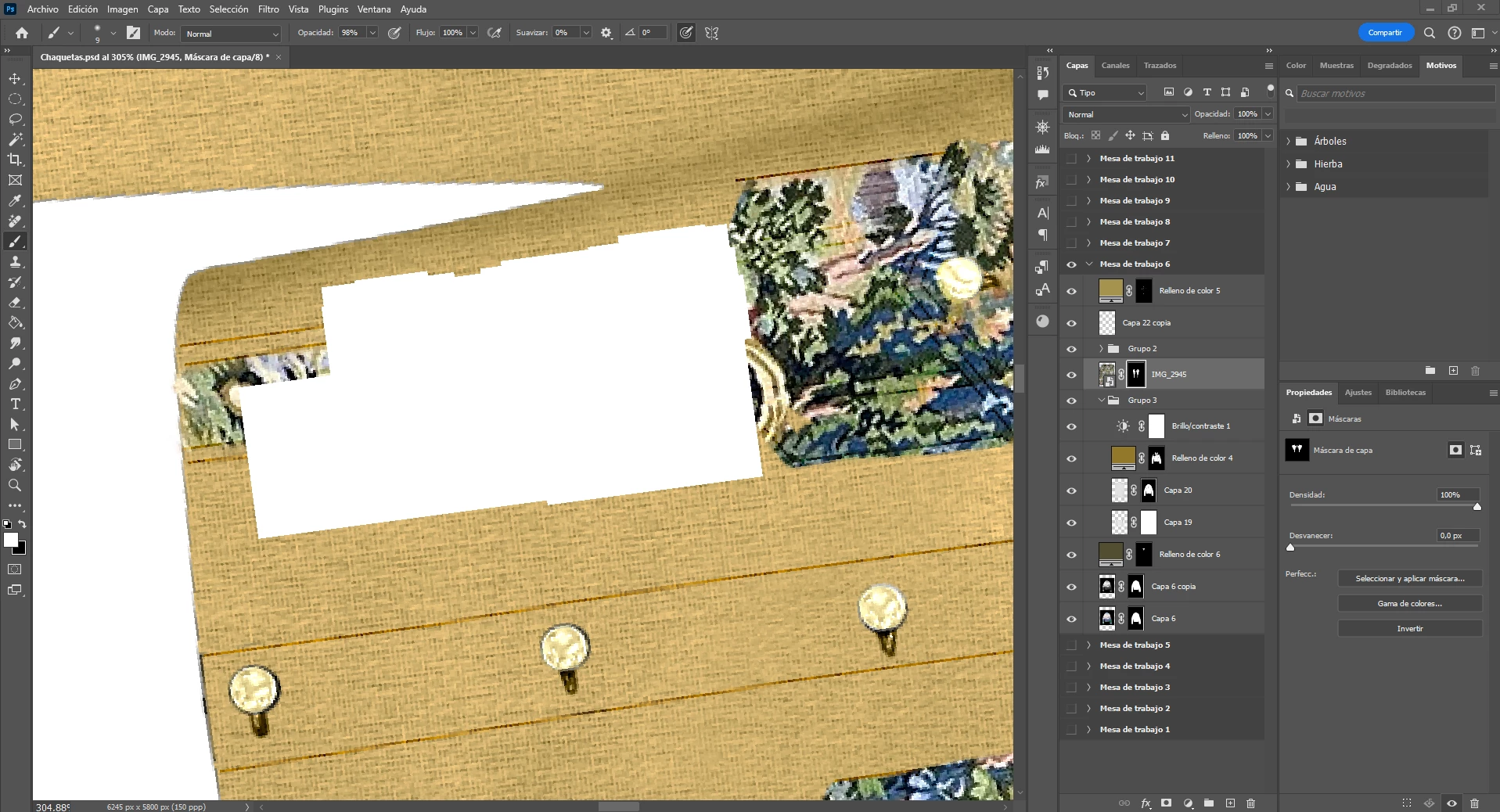
Task: Open the Selección menu
Action: click(x=228, y=9)
